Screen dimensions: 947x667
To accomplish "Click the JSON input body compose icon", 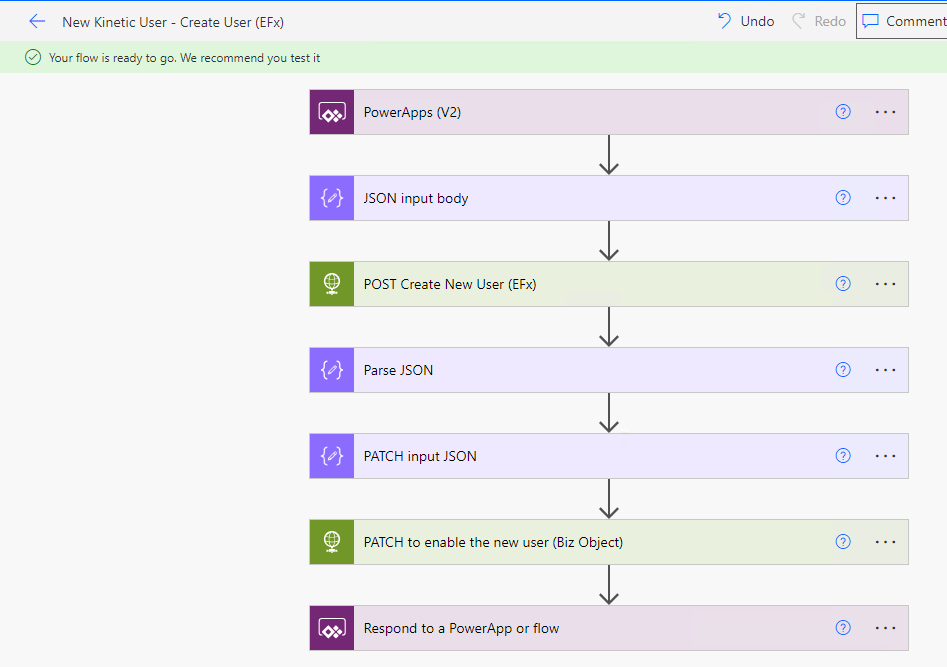I will tap(332, 198).
